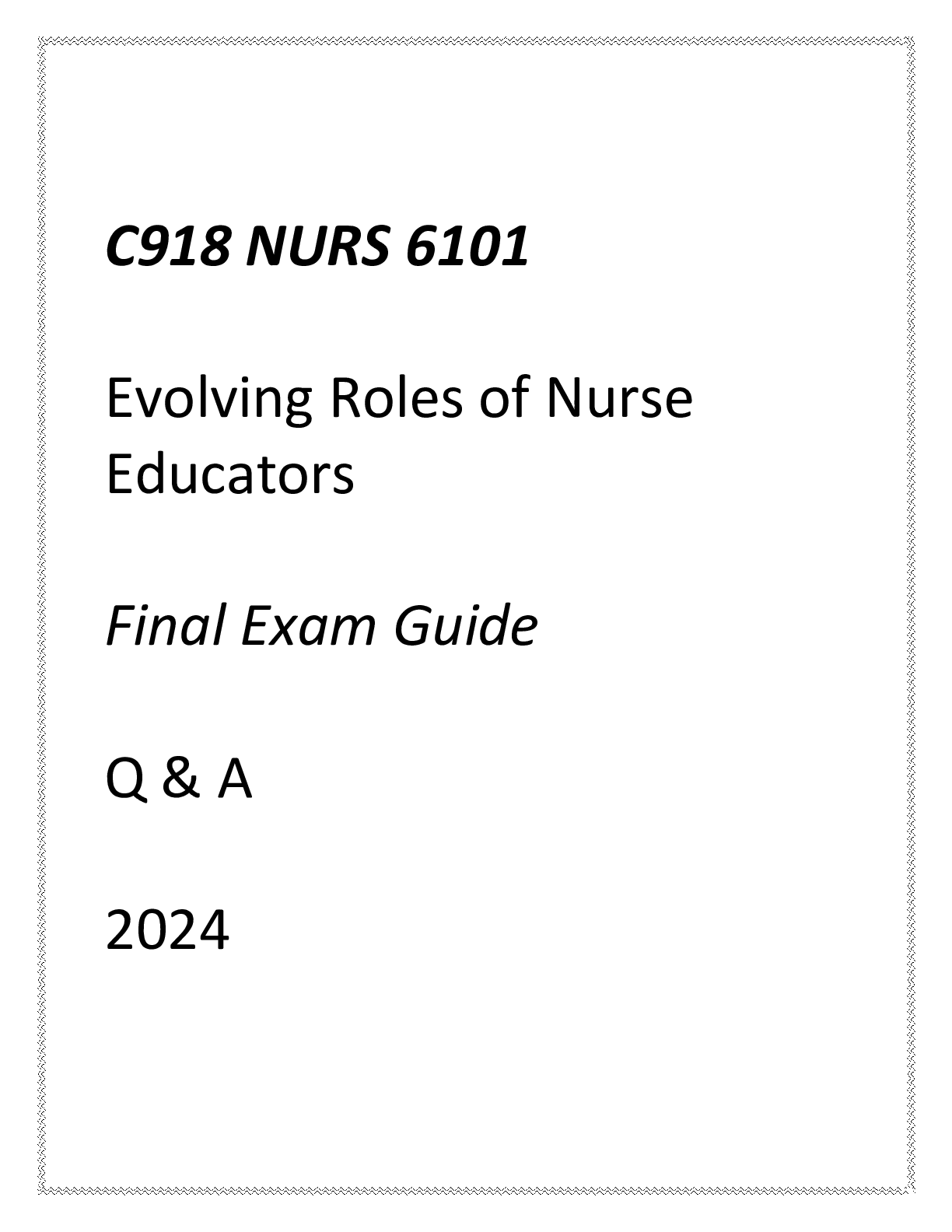This screenshot has width=952, height=1232.
Task: Click the italic word "Guide"
Action: tap(465, 626)
